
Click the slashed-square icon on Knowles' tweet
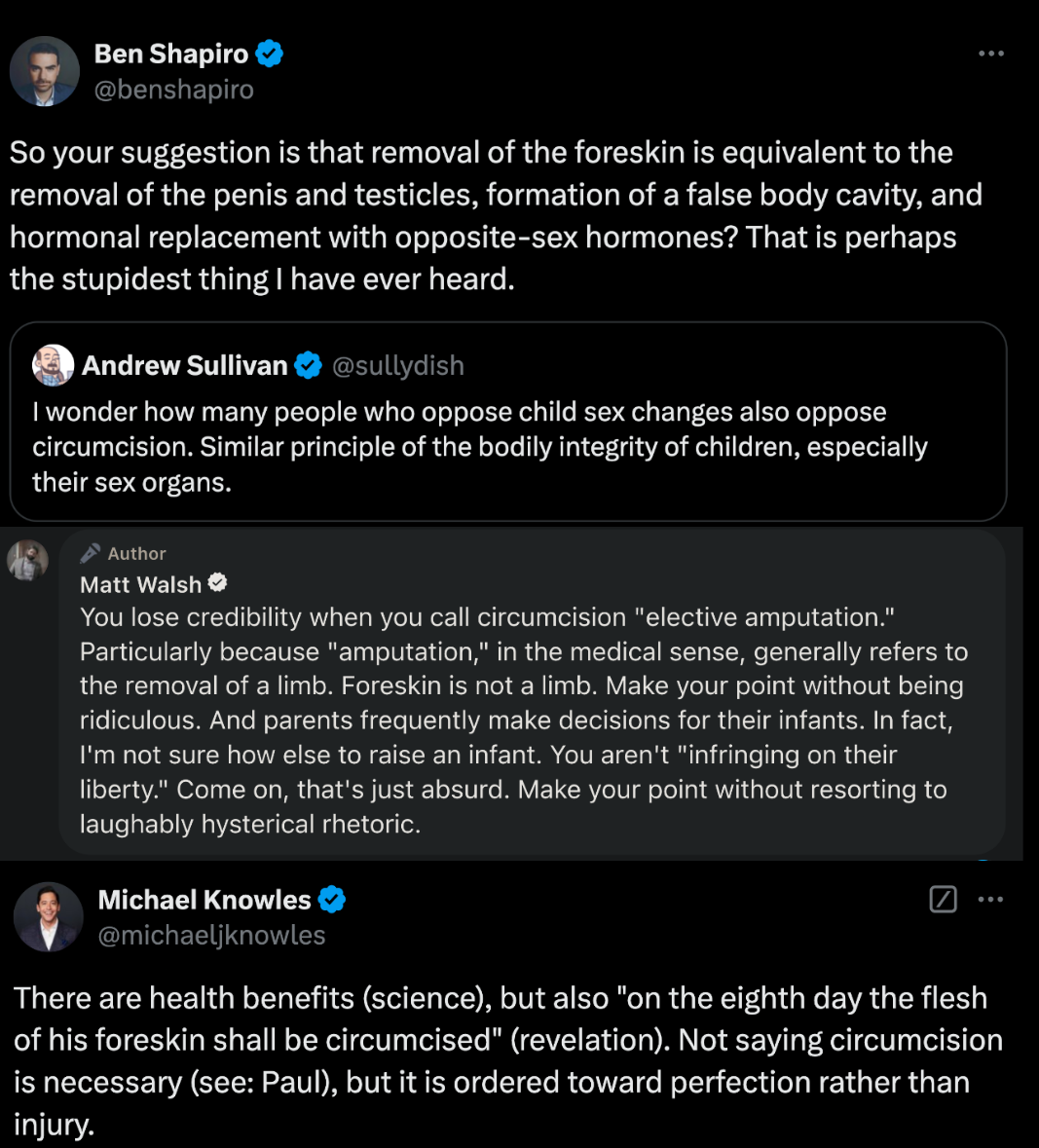click(x=943, y=899)
